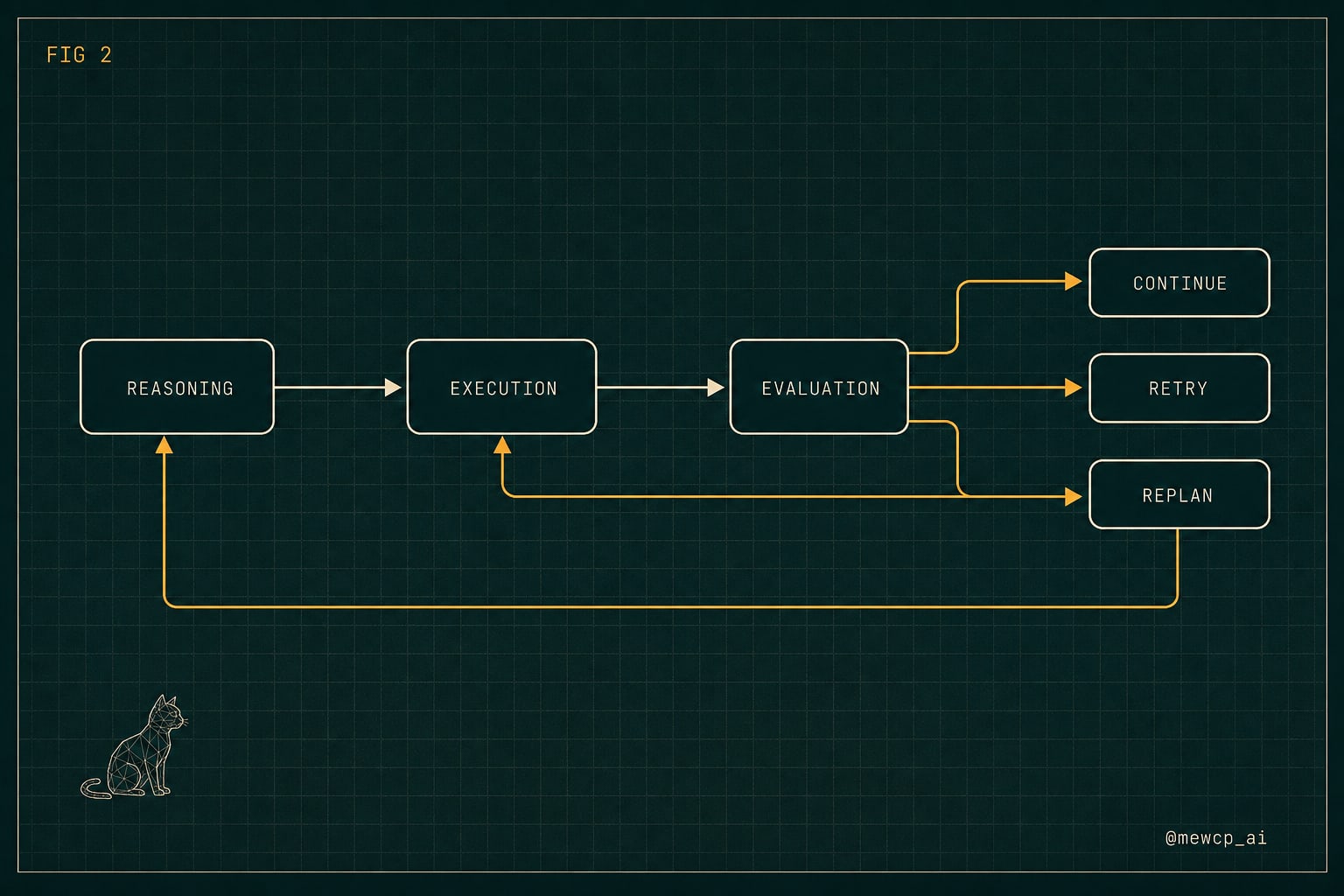Screen dimensions: 1344x896
Task: Click the orange arrowhead entering RETRY
Action: tap(1074, 387)
